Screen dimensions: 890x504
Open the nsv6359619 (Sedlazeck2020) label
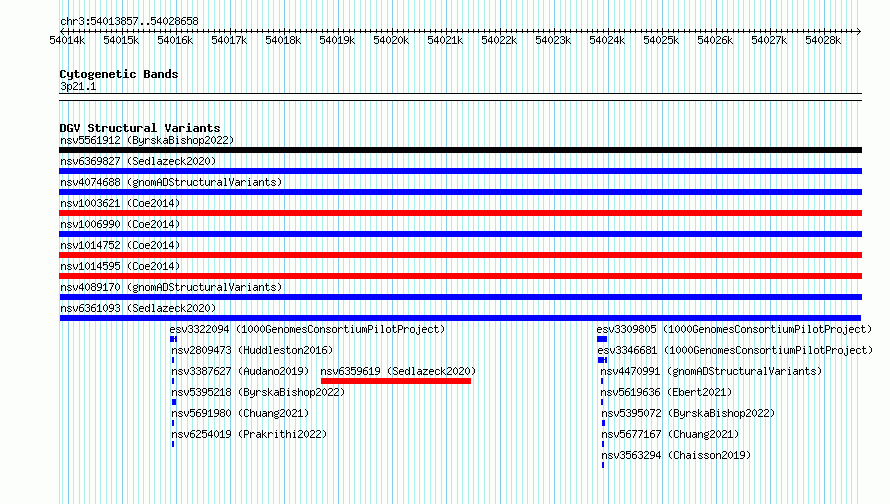click(x=398, y=371)
